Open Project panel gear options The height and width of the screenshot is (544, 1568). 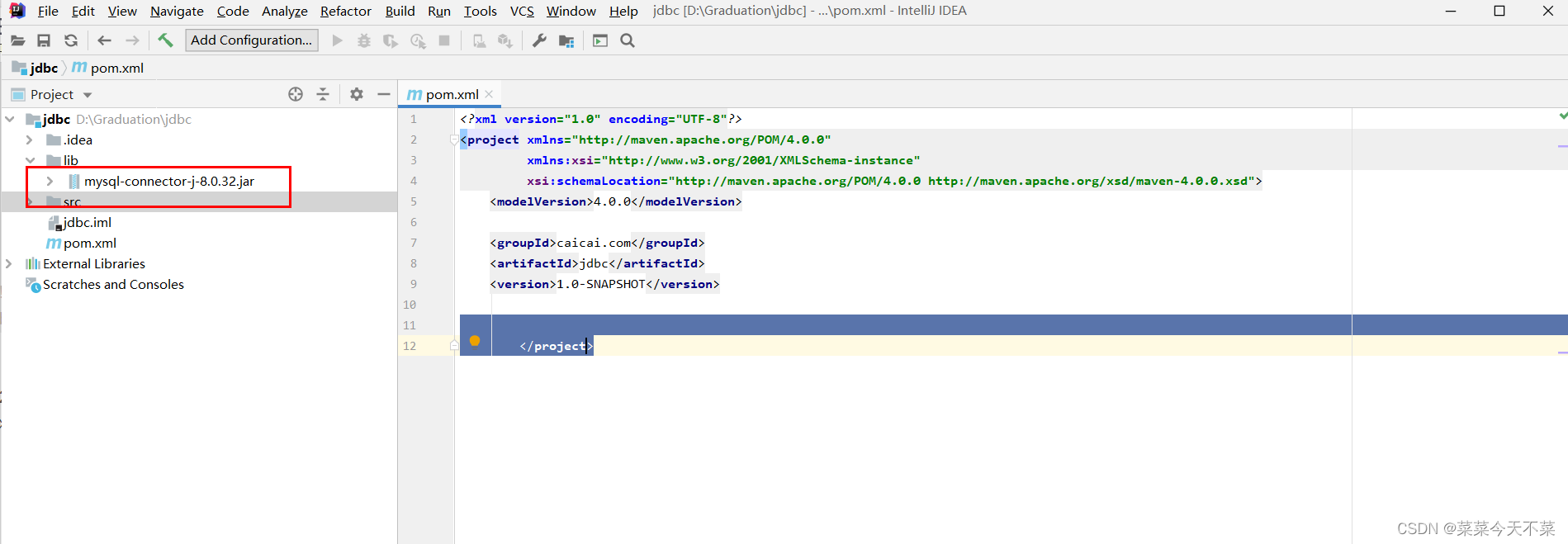(357, 94)
